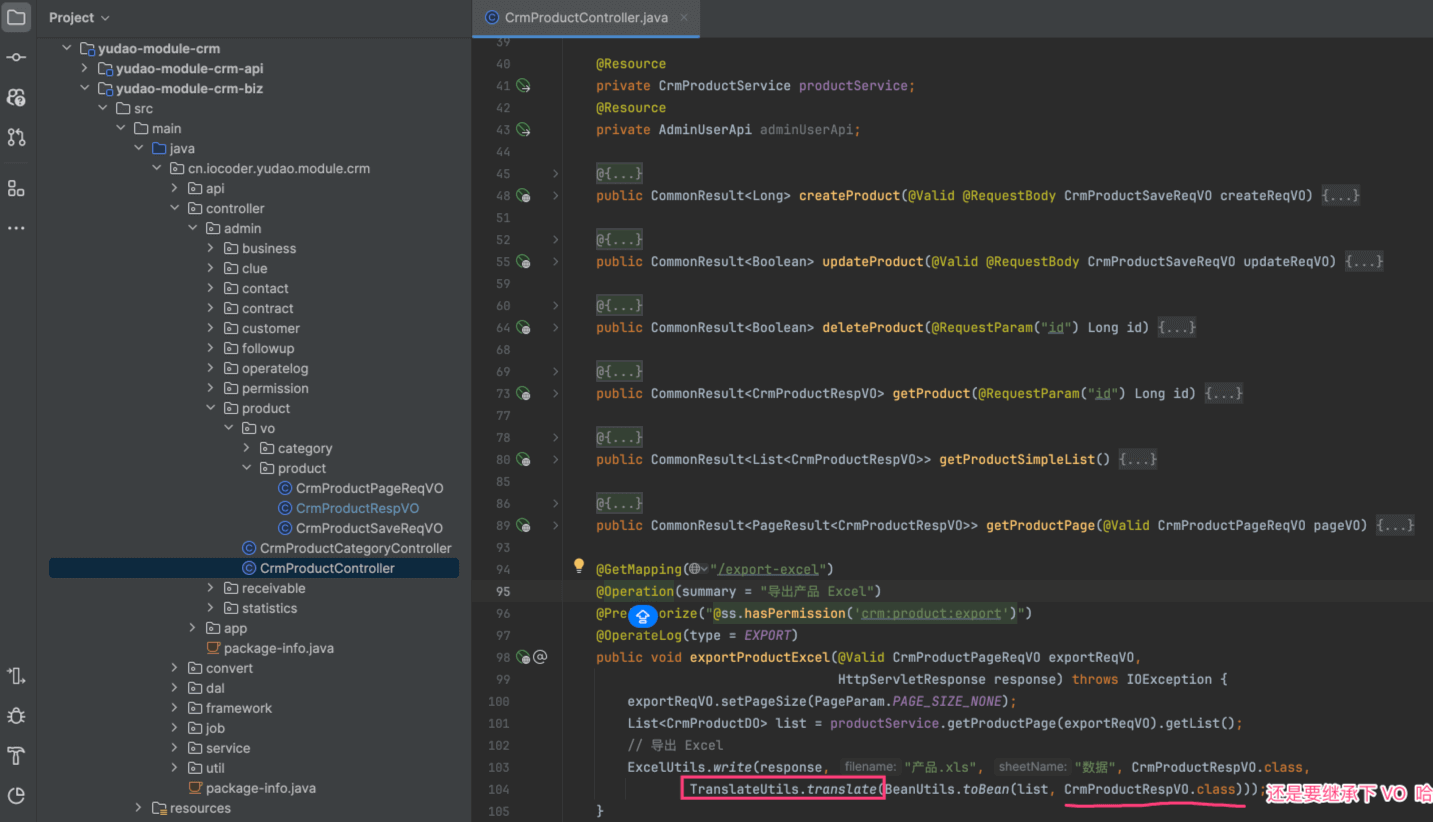
Task: Unfold the createProduct method body at line 48
Action: pyautogui.click(x=556, y=196)
